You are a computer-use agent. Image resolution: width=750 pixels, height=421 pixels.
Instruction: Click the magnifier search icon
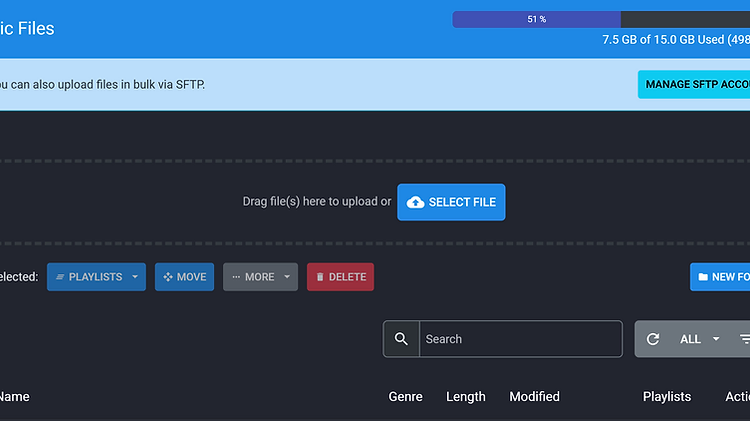[x=401, y=339]
